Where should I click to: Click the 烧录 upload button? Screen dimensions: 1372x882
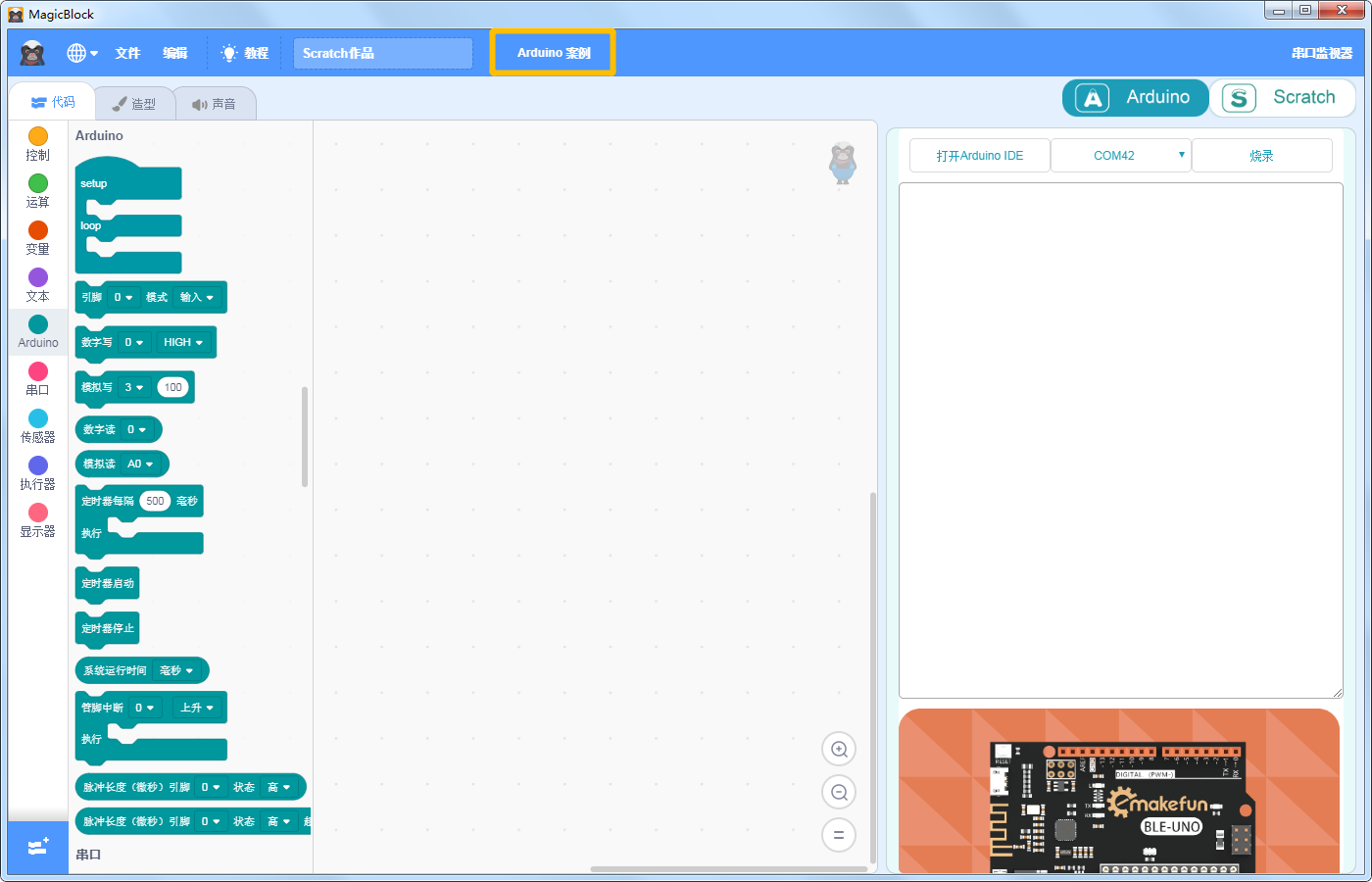click(1262, 156)
